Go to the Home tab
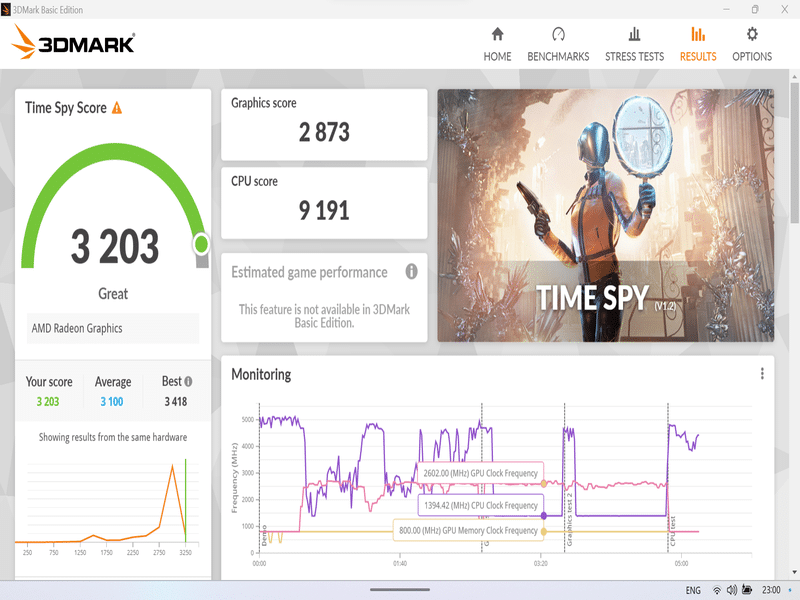 click(497, 44)
